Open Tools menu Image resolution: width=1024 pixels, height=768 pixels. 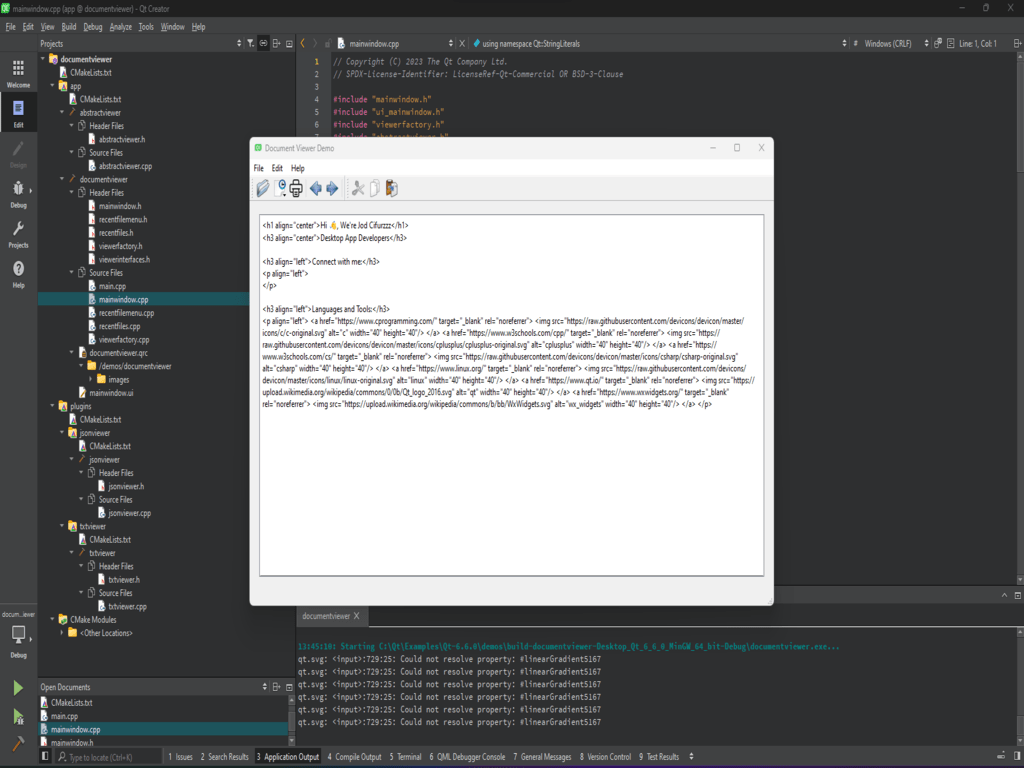[x=146, y=27]
